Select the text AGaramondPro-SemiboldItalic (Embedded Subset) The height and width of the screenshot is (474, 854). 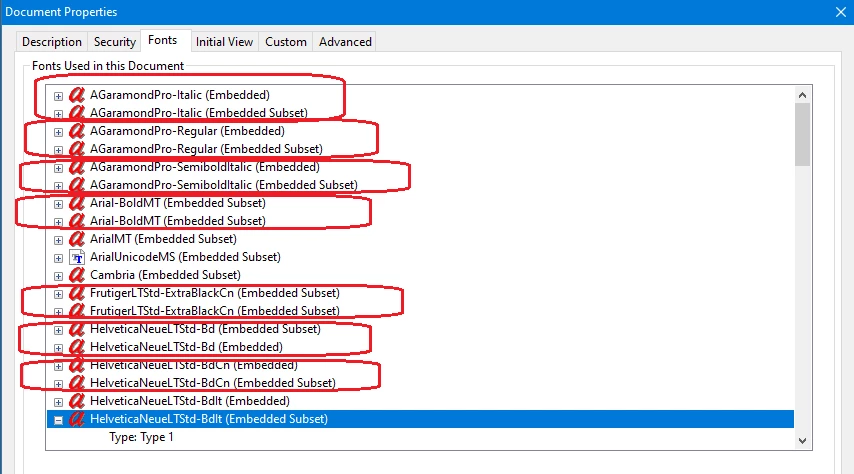224,185
